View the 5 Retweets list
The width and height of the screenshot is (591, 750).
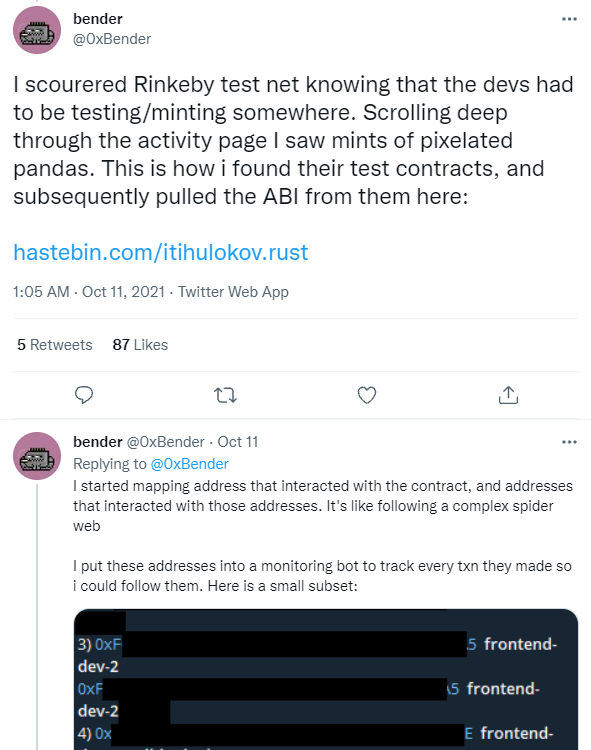coord(55,345)
